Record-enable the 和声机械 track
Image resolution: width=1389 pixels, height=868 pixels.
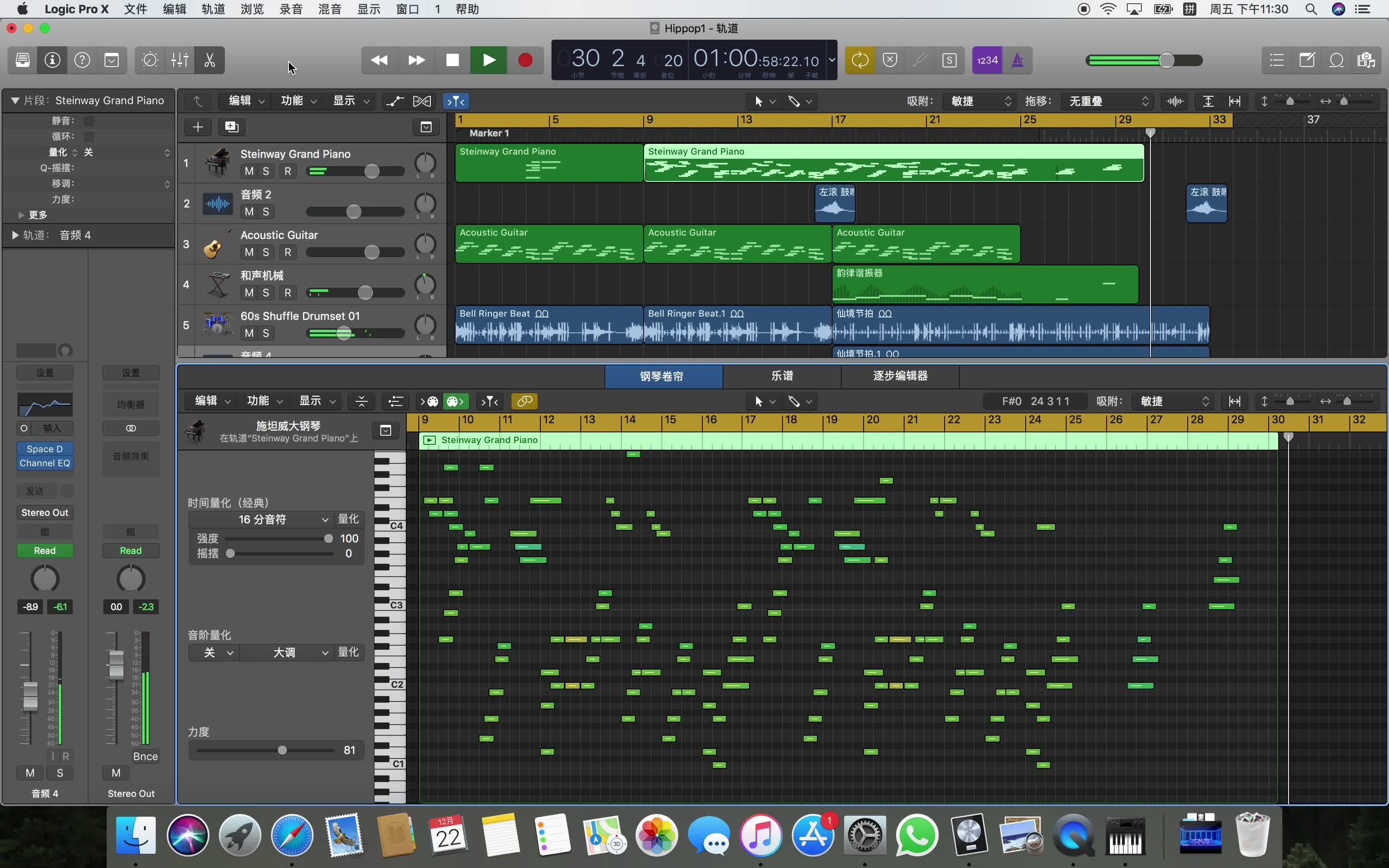(x=288, y=293)
